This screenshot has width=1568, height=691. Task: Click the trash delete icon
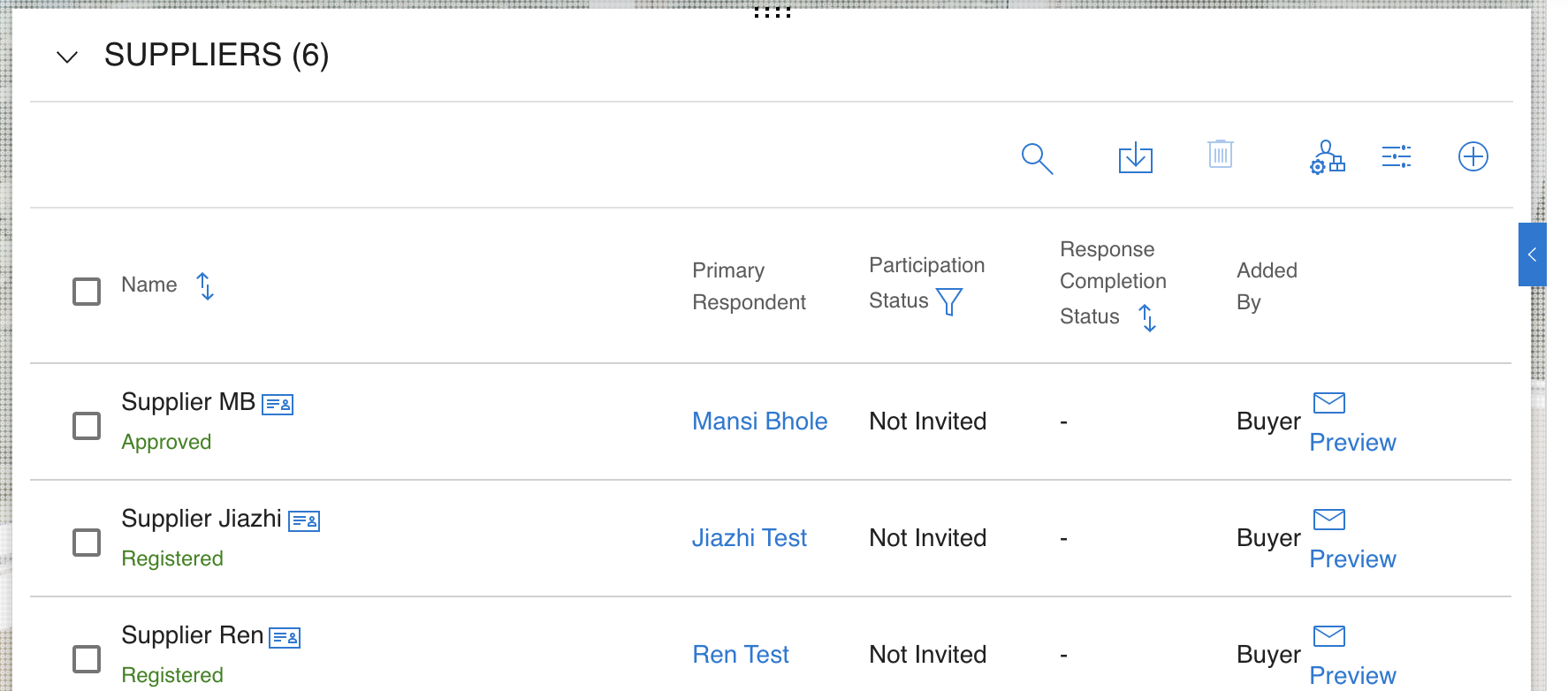point(1221,155)
